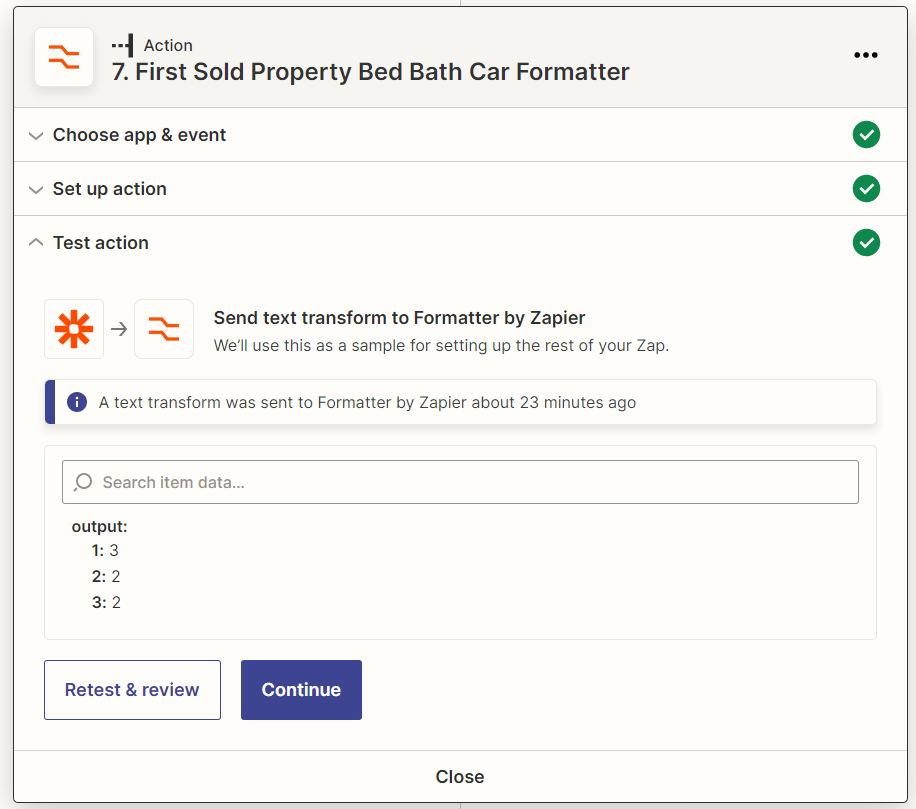Click the action step type icon in header

123,45
